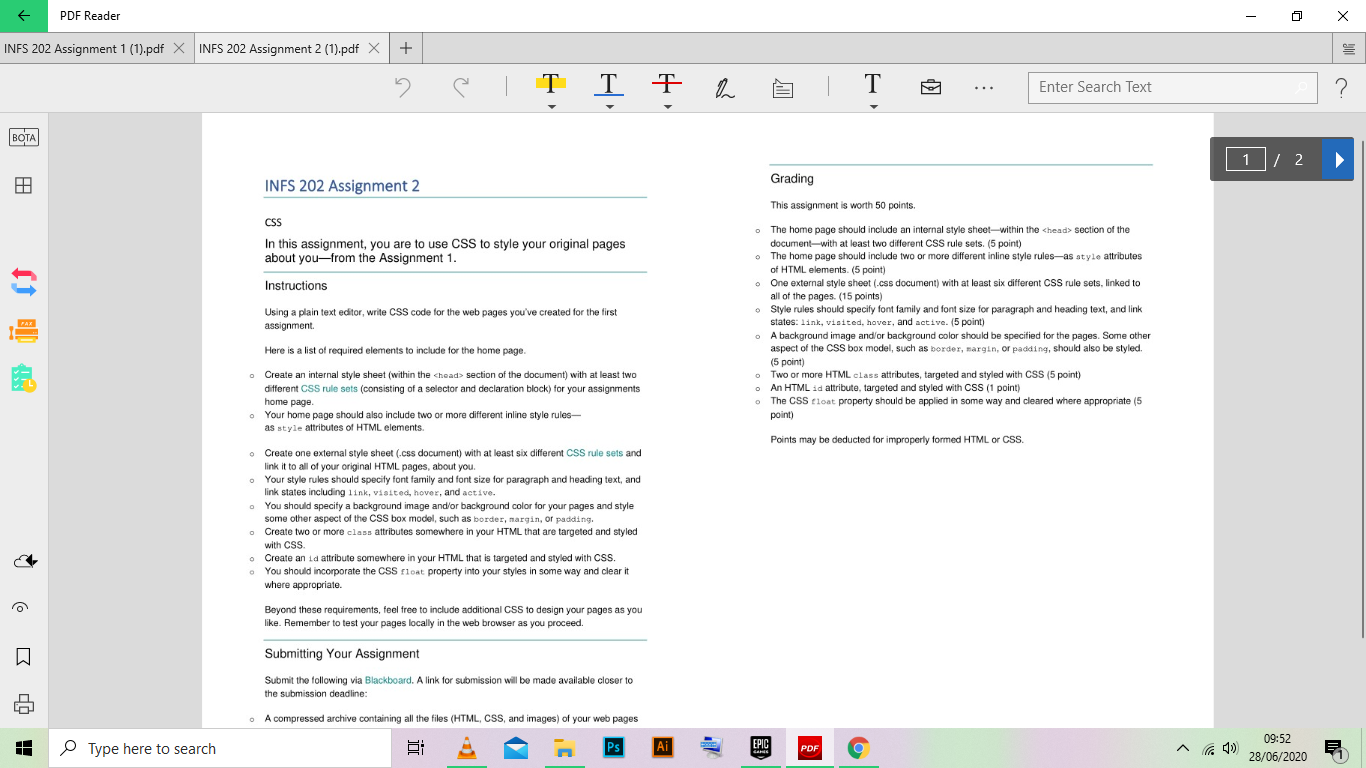Image resolution: width=1366 pixels, height=768 pixels.
Task: Go to the next page arrow
Action: tap(1338, 160)
